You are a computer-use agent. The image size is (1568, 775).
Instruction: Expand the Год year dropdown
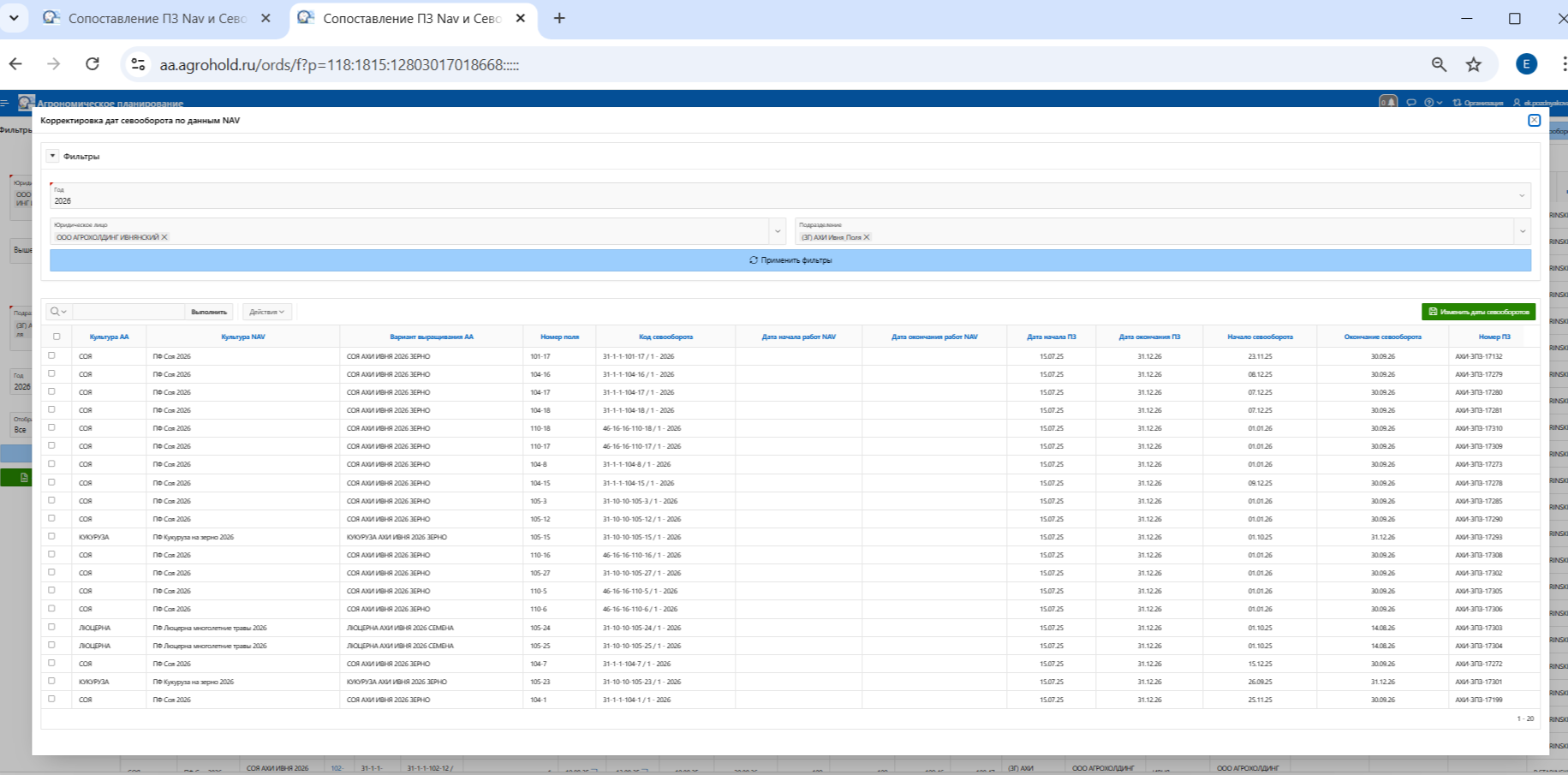(x=1521, y=196)
